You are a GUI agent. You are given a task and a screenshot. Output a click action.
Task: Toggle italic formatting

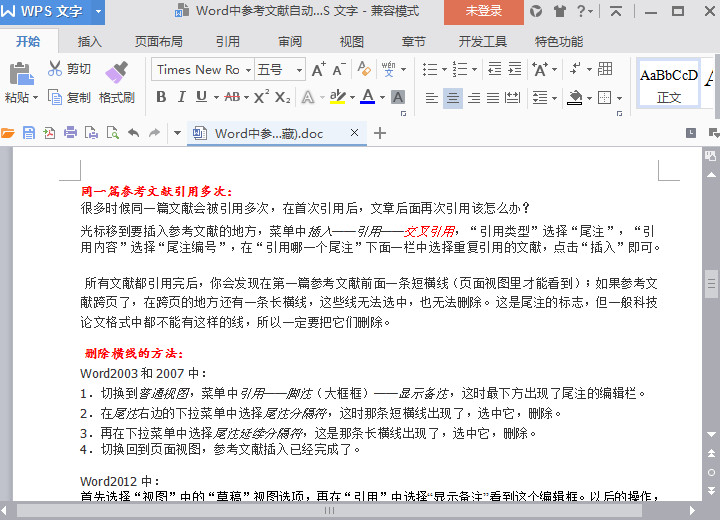182,97
